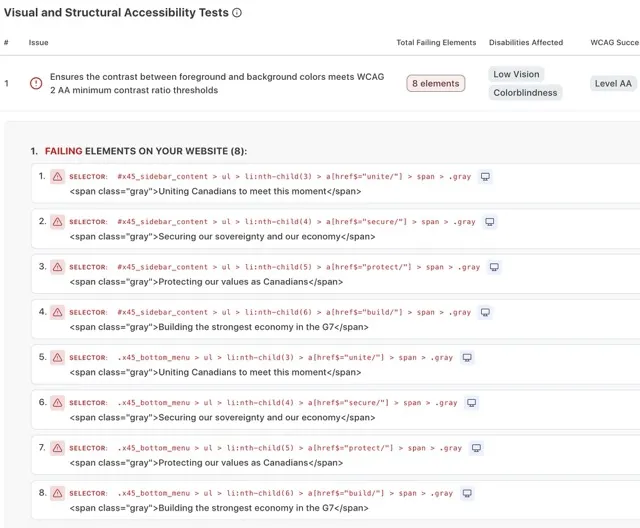640x528 pixels.
Task: Click the red alert icon for issue 1
Action: (x=36, y=83)
